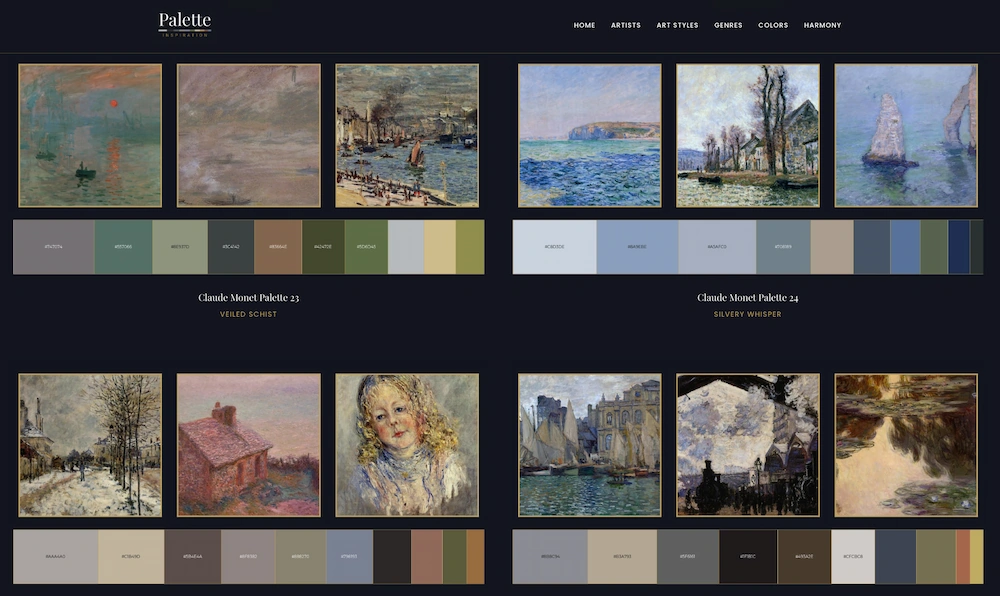Screen dimensions: 1000x596
Task: Select the sage swatch in Palette 23
Action: coord(180,247)
